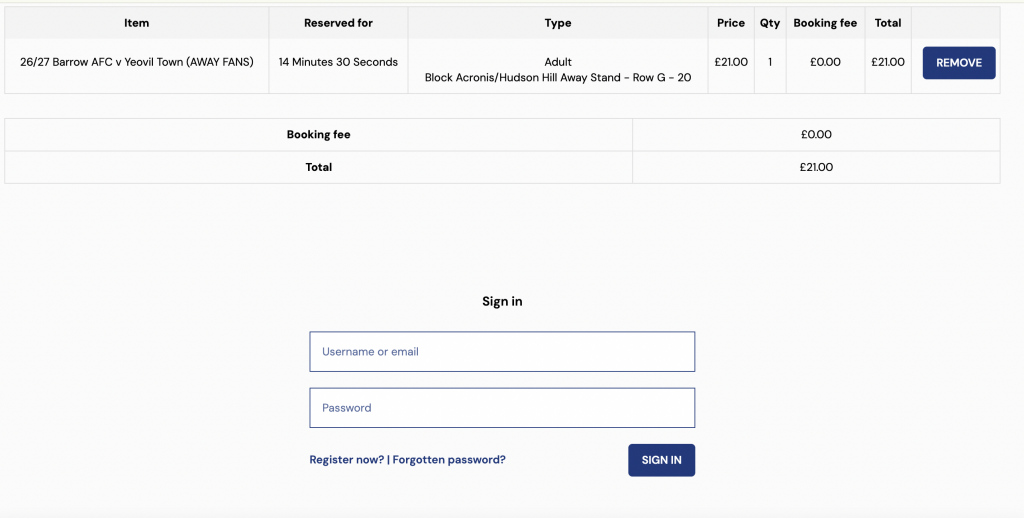
Task: Select the Booking fee column header
Action: click(x=825, y=23)
